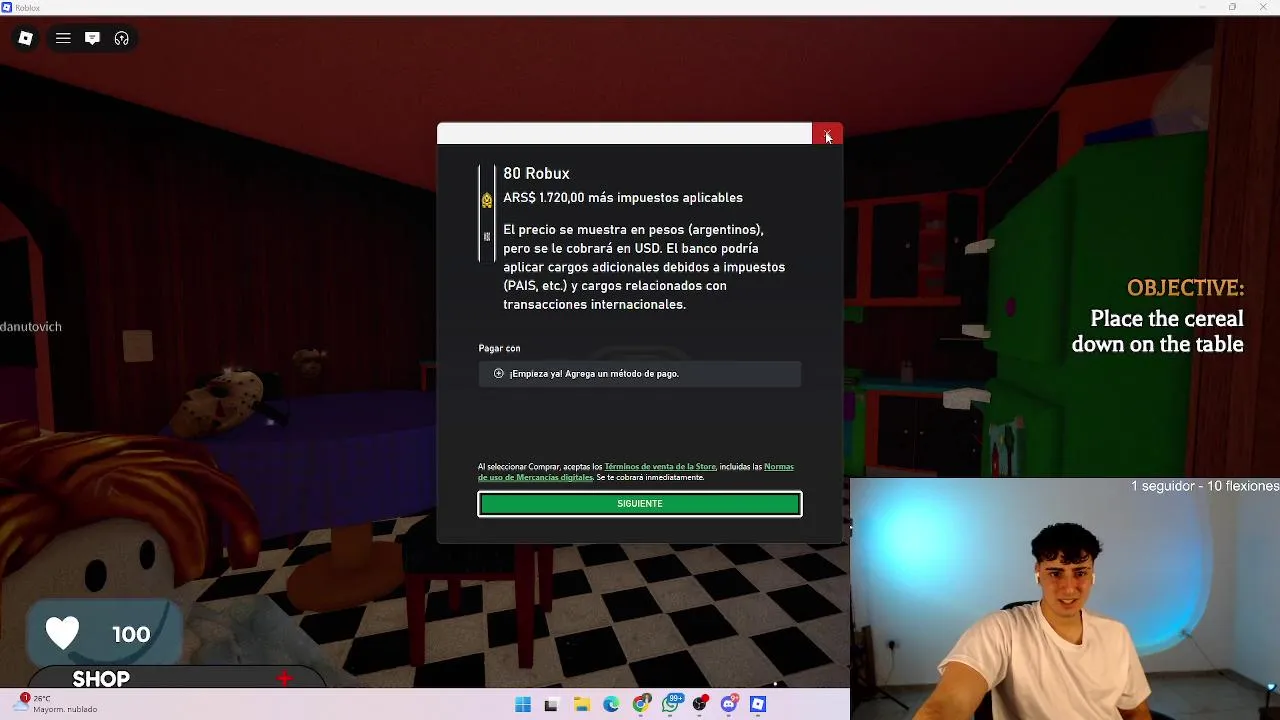Open the chat icon in top bar

pyautogui.click(x=92, y=38)
